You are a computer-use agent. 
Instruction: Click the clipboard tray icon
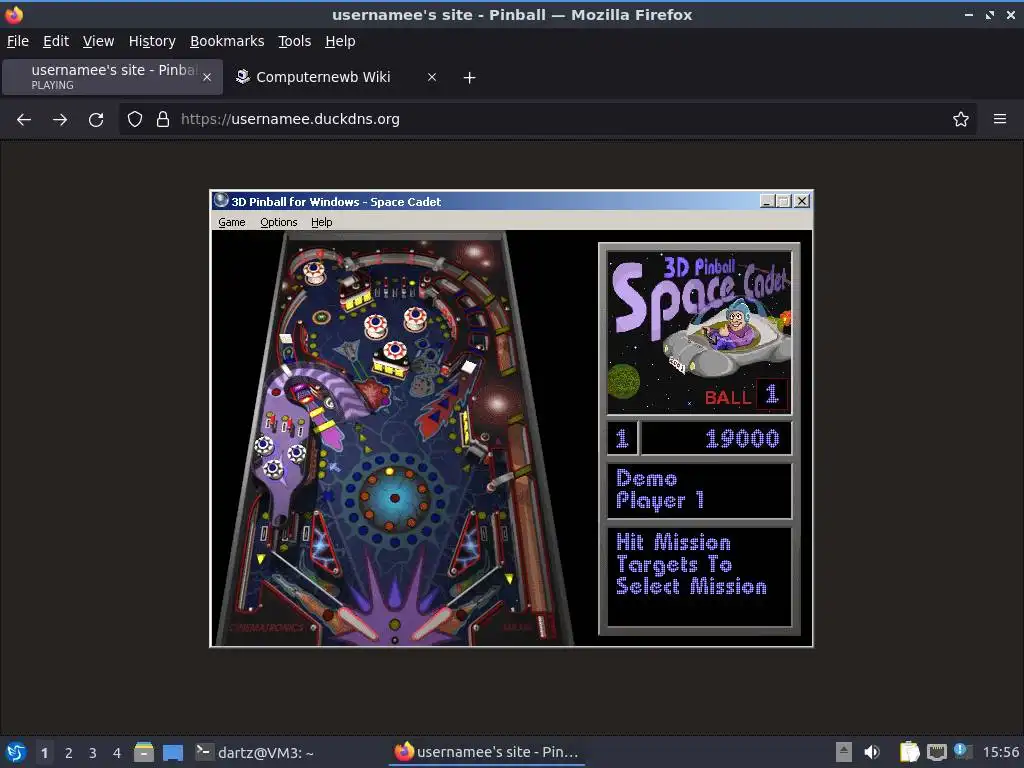(909, 752)
